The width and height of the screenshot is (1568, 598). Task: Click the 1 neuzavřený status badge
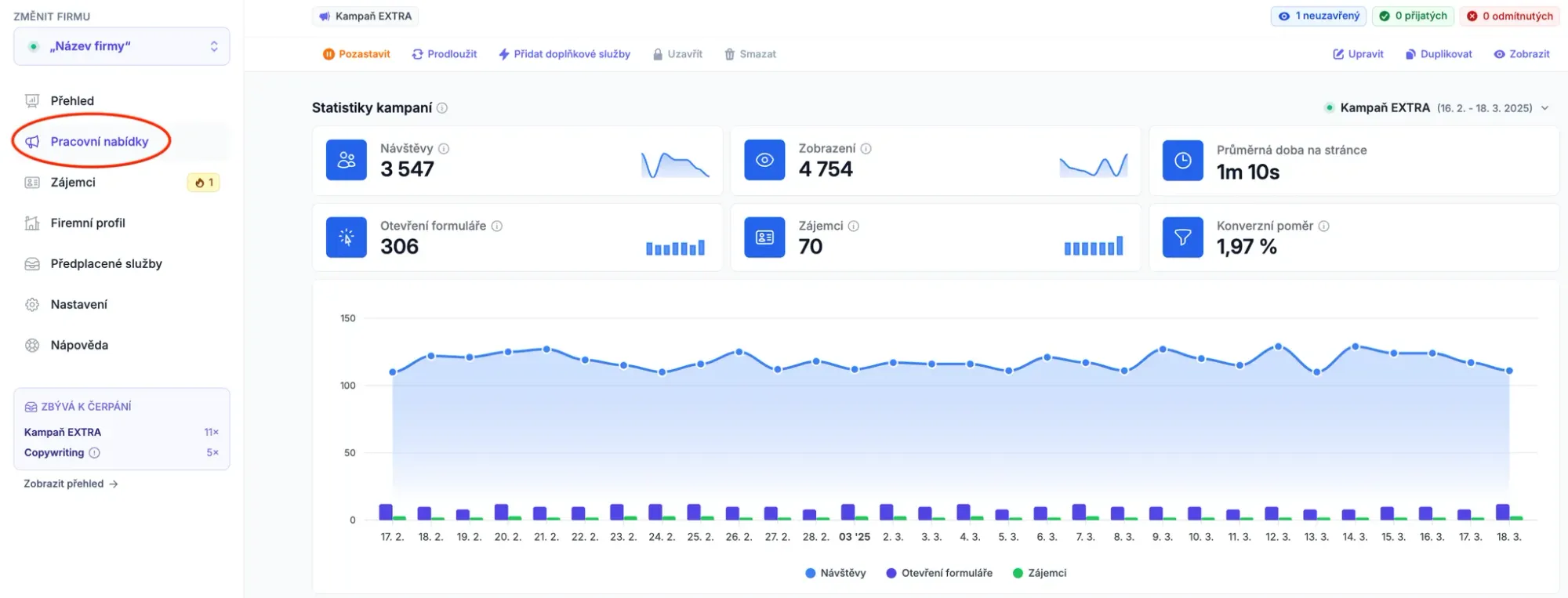pyautogui.click(x=1319, y=16)
